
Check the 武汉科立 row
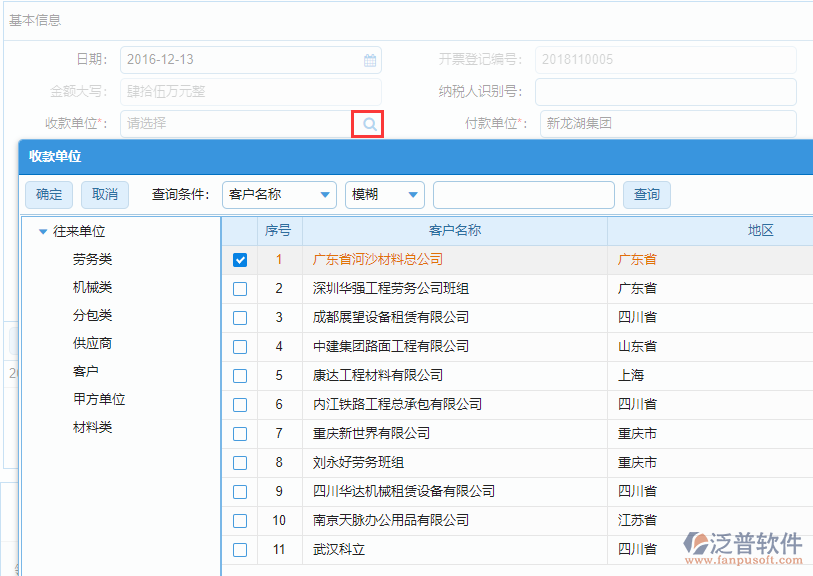point(240,549)
